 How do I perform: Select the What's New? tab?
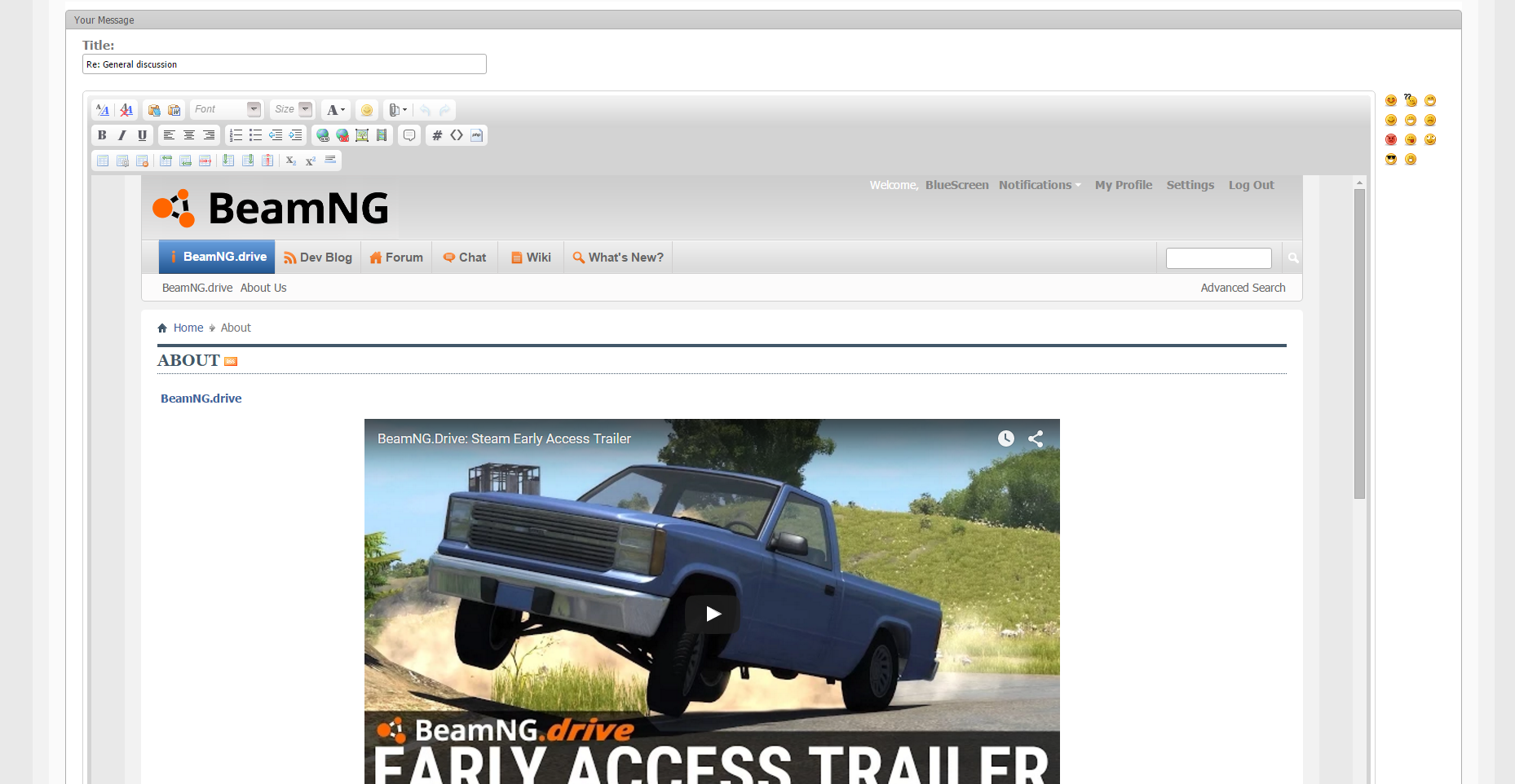pyautogui.click(x=618, y=258)
